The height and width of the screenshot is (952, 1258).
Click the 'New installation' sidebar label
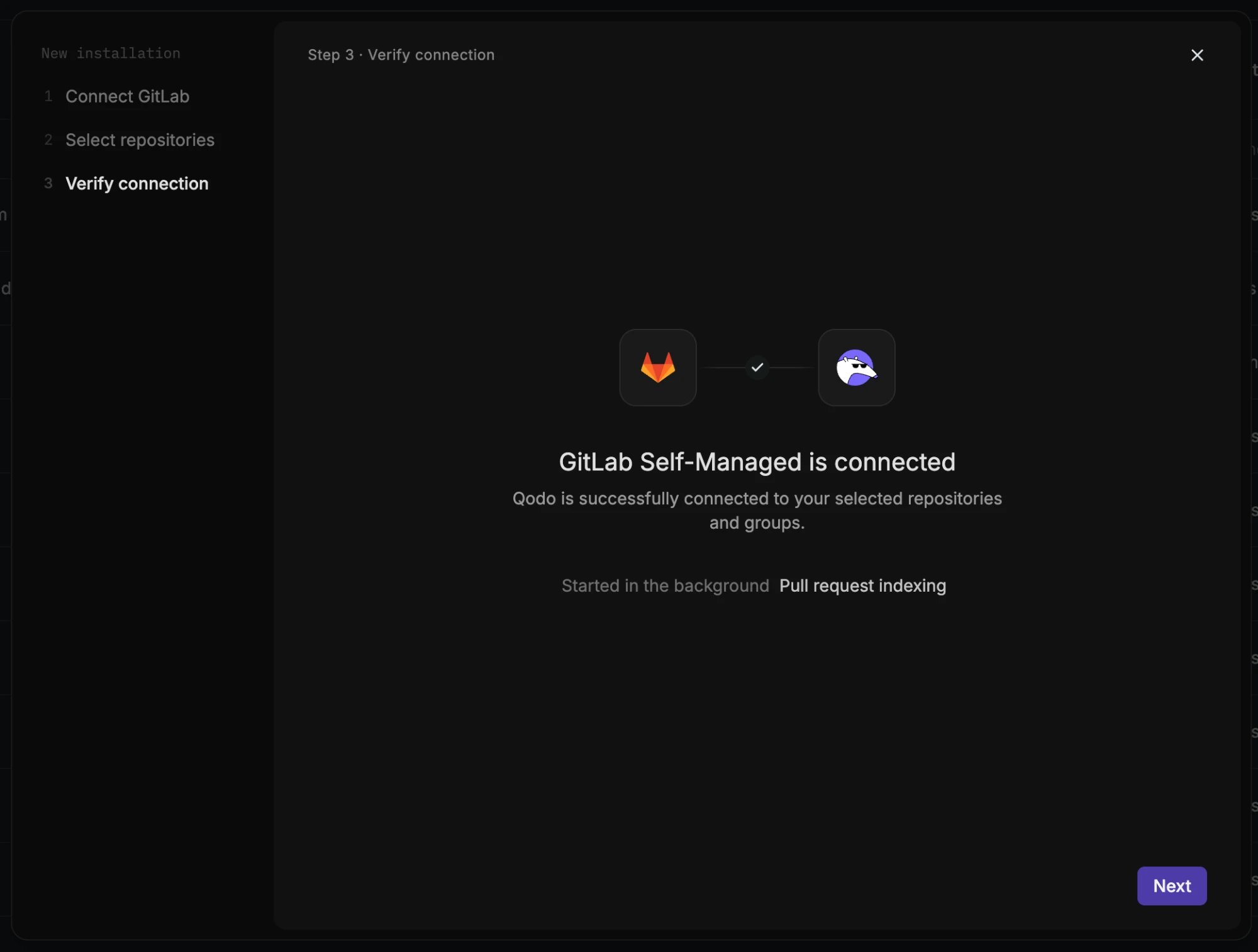click(111, 53)
